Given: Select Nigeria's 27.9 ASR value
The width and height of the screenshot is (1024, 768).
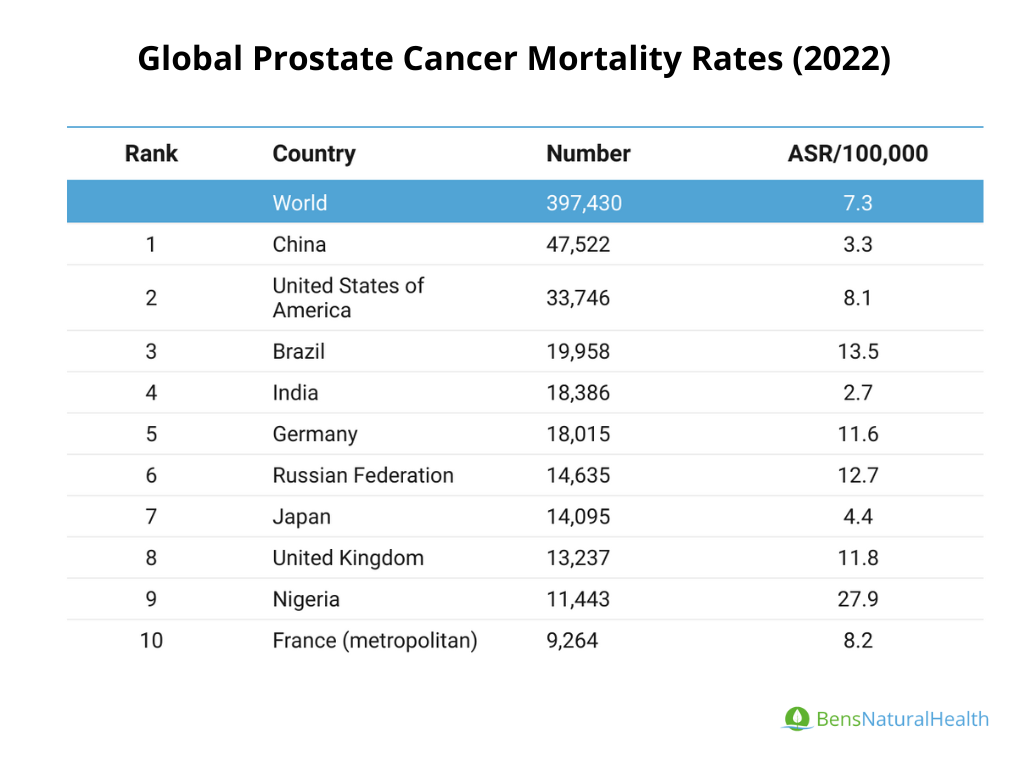Looking at the screenshot, I should [x=857, y=599].
